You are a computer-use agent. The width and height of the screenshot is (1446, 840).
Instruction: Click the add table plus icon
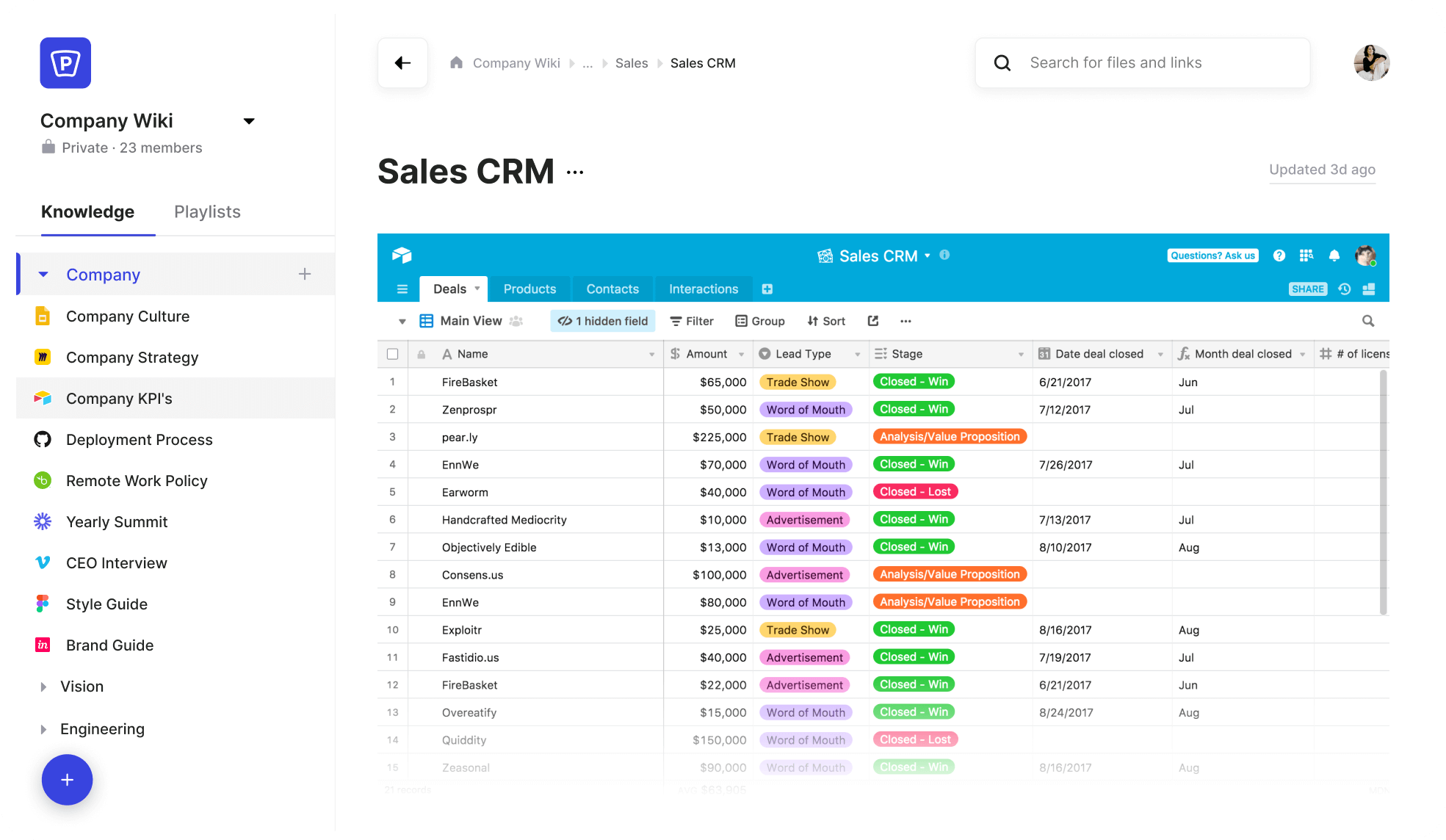pos(767,289)
